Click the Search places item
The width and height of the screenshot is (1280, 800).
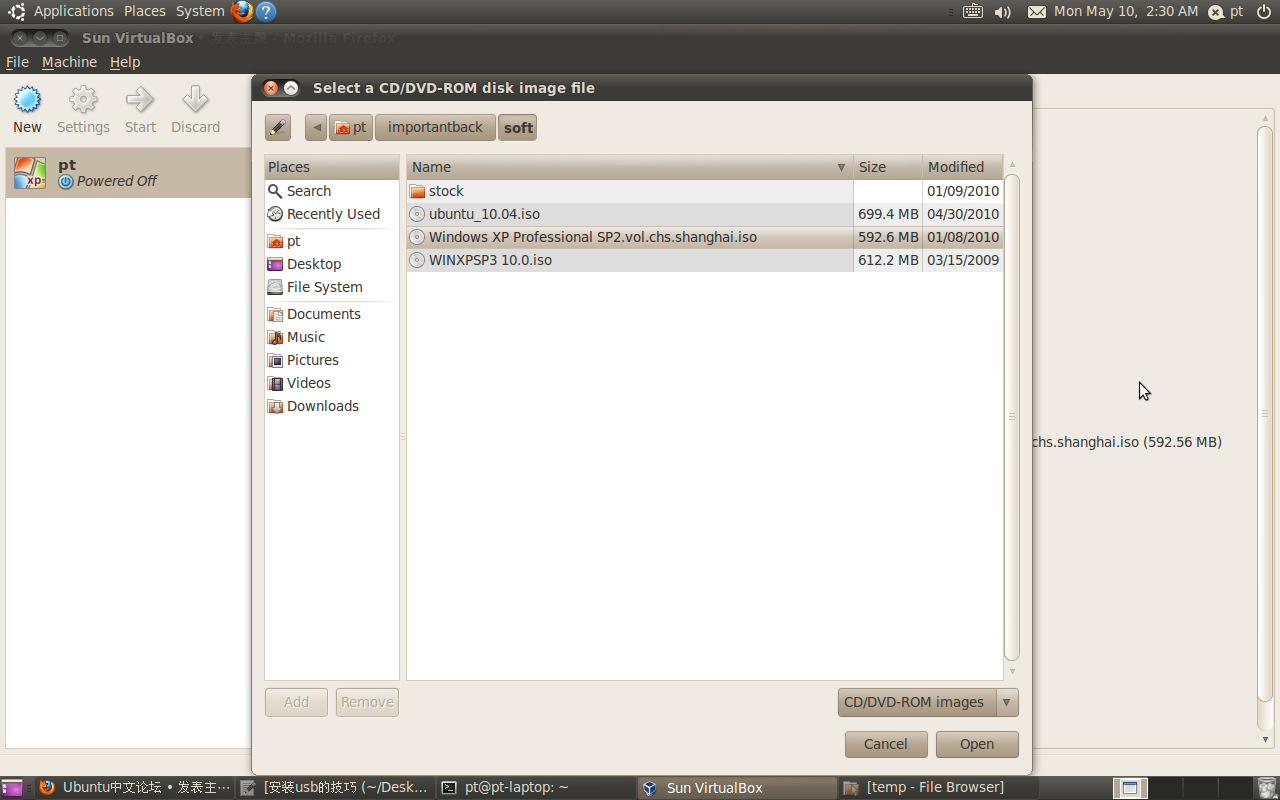pos(332,191)
